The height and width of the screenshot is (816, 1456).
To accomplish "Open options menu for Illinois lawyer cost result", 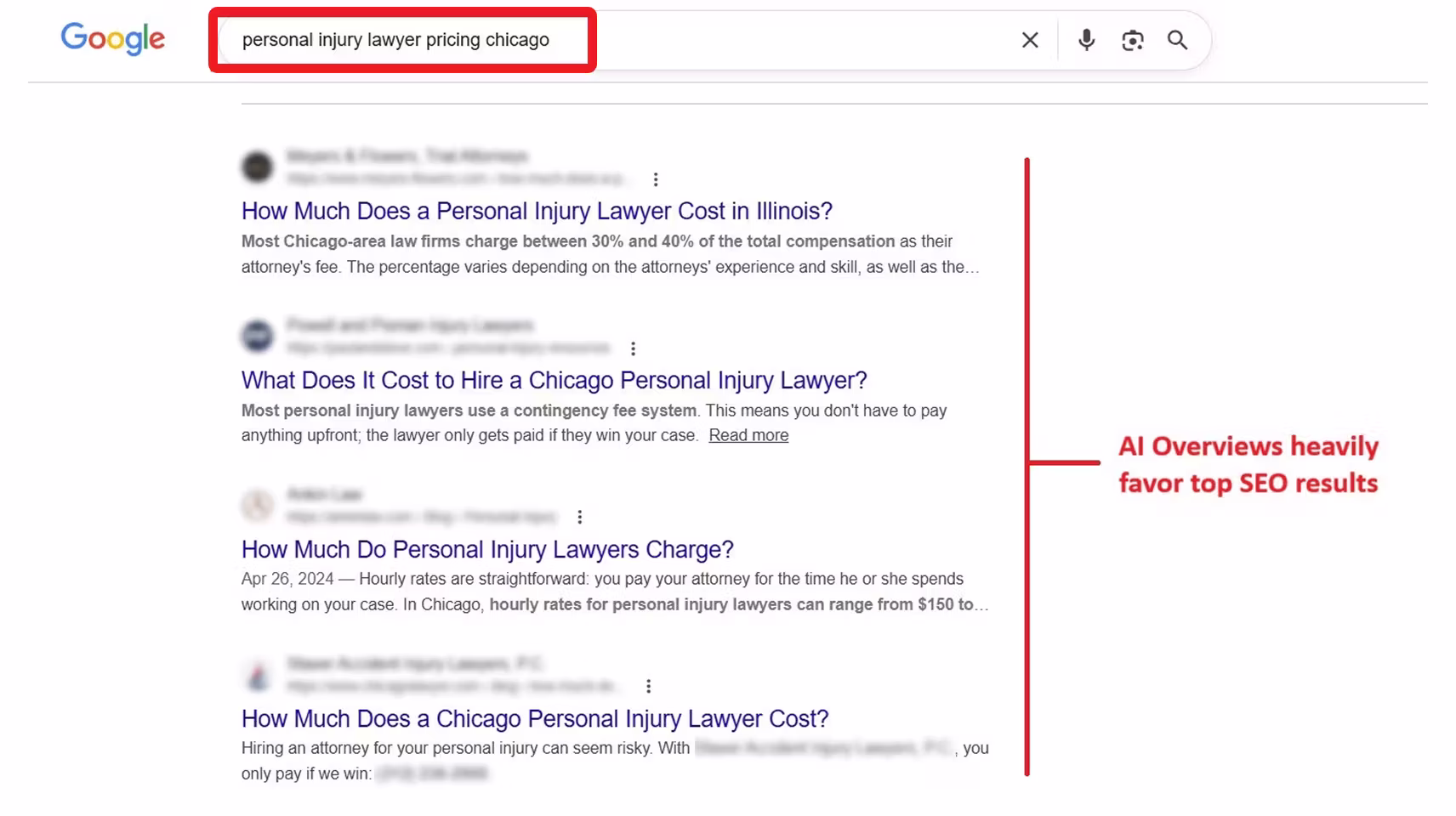I will (x=655, y=179).
